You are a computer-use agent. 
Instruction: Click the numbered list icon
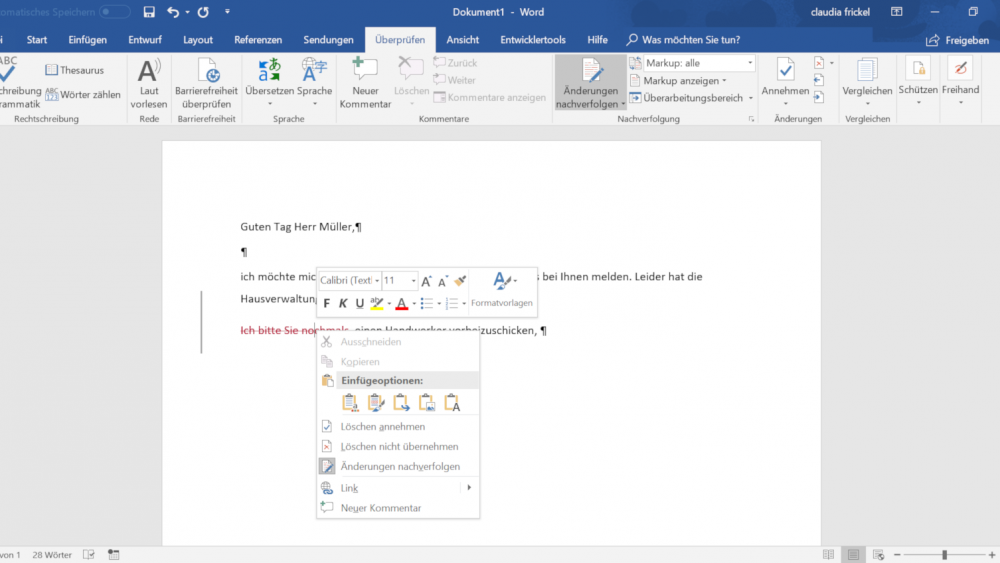(x=452, y=303)
